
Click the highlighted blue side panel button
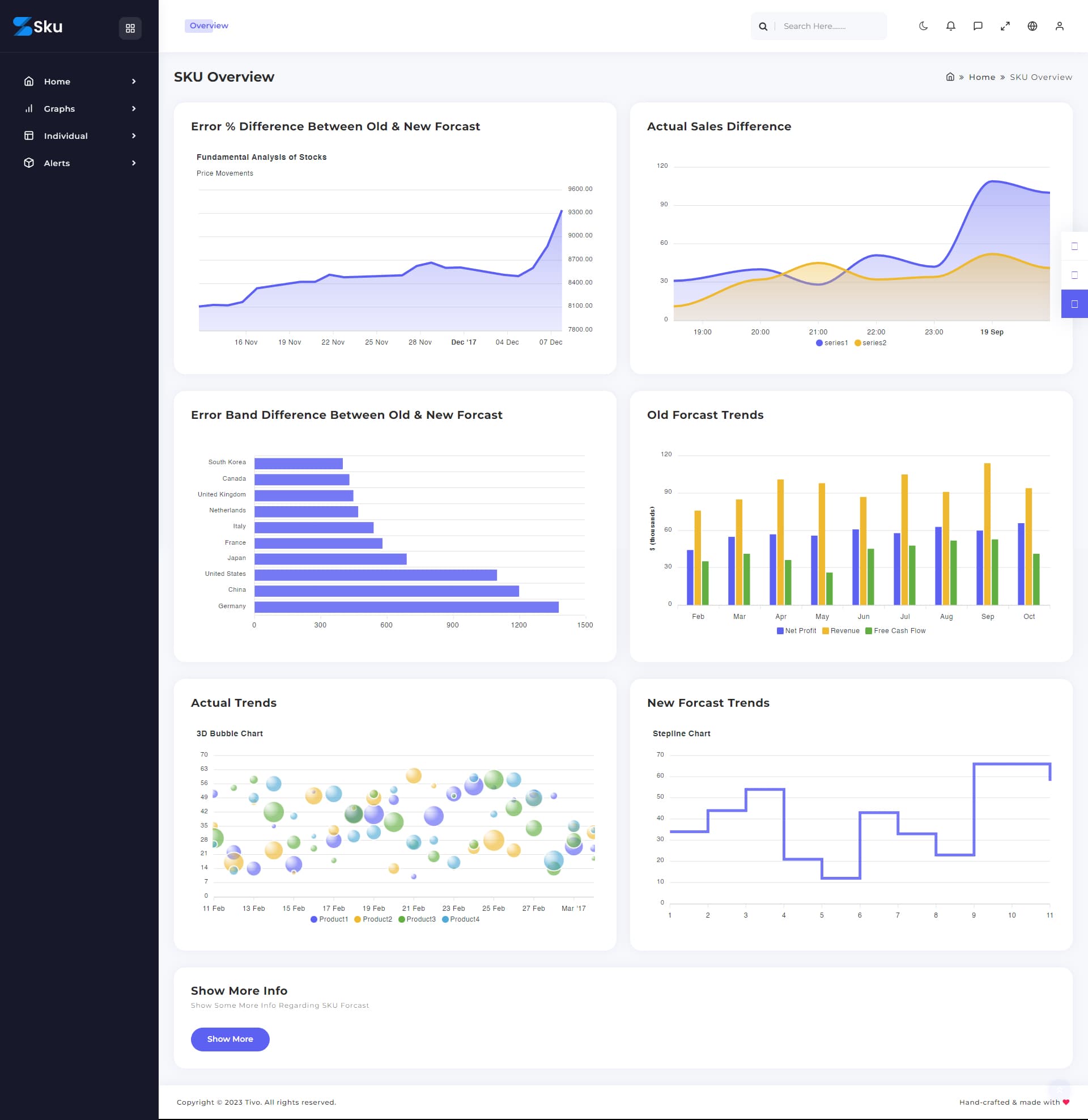click(x=1074, y=304)
